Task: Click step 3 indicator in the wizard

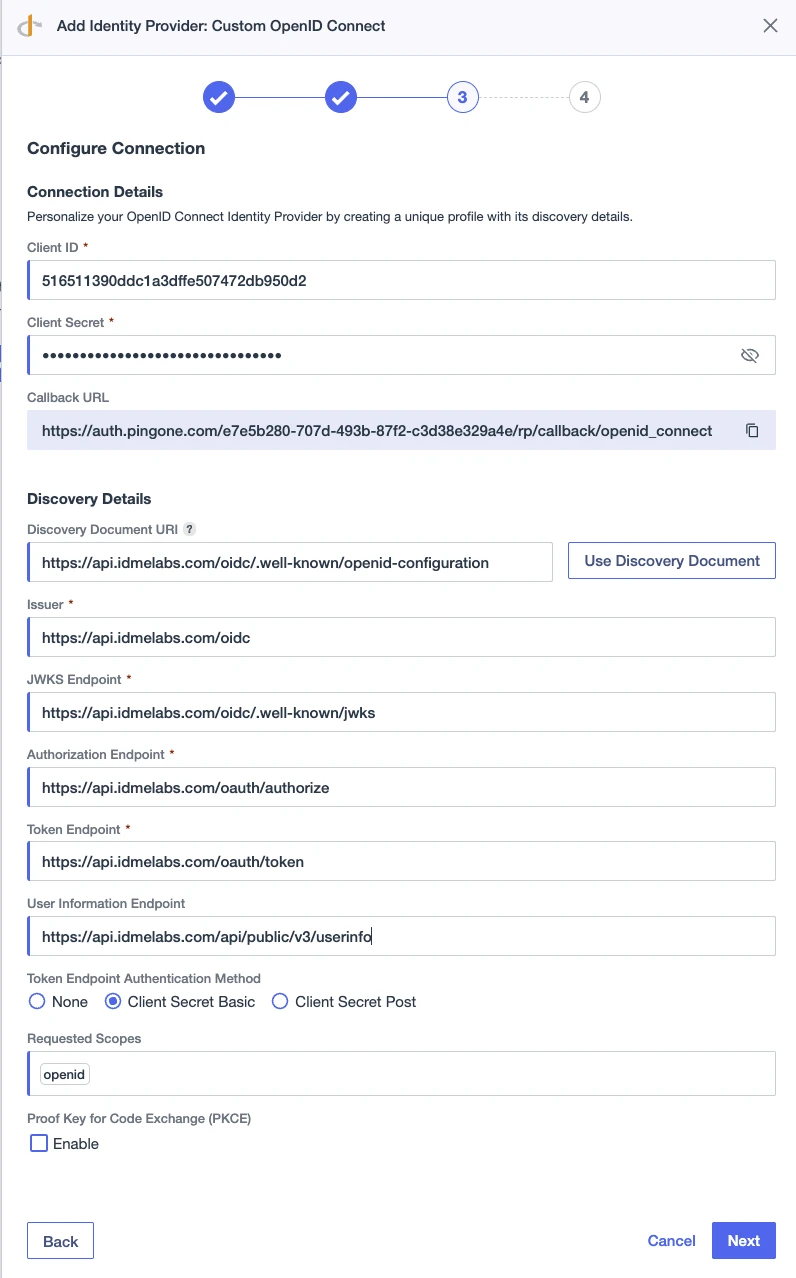Action: click(x=462, y=97)
